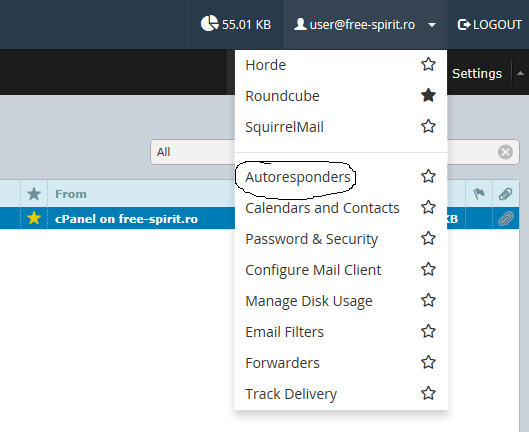529x432 pixels.
Task: Toggle favorite star for Configure Mail Client
Action: point(428,269)
